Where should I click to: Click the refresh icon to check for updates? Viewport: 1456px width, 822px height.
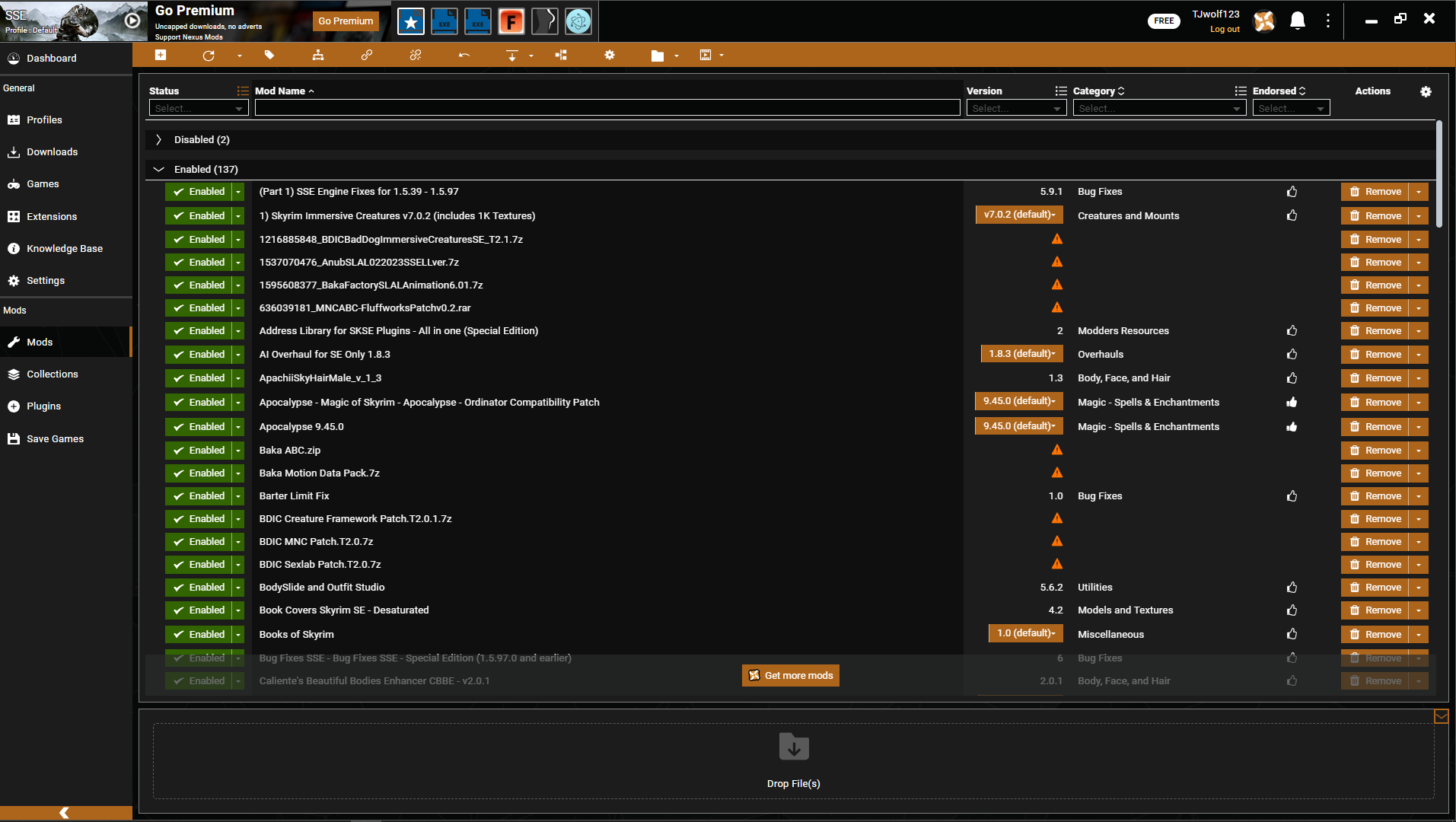pos(209,55)
